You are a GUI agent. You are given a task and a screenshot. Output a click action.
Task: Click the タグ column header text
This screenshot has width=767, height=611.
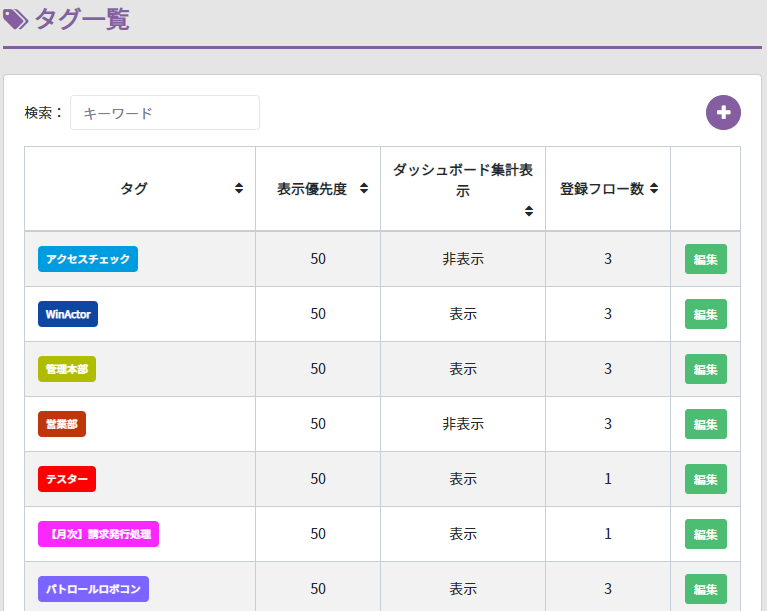(134, 188)
